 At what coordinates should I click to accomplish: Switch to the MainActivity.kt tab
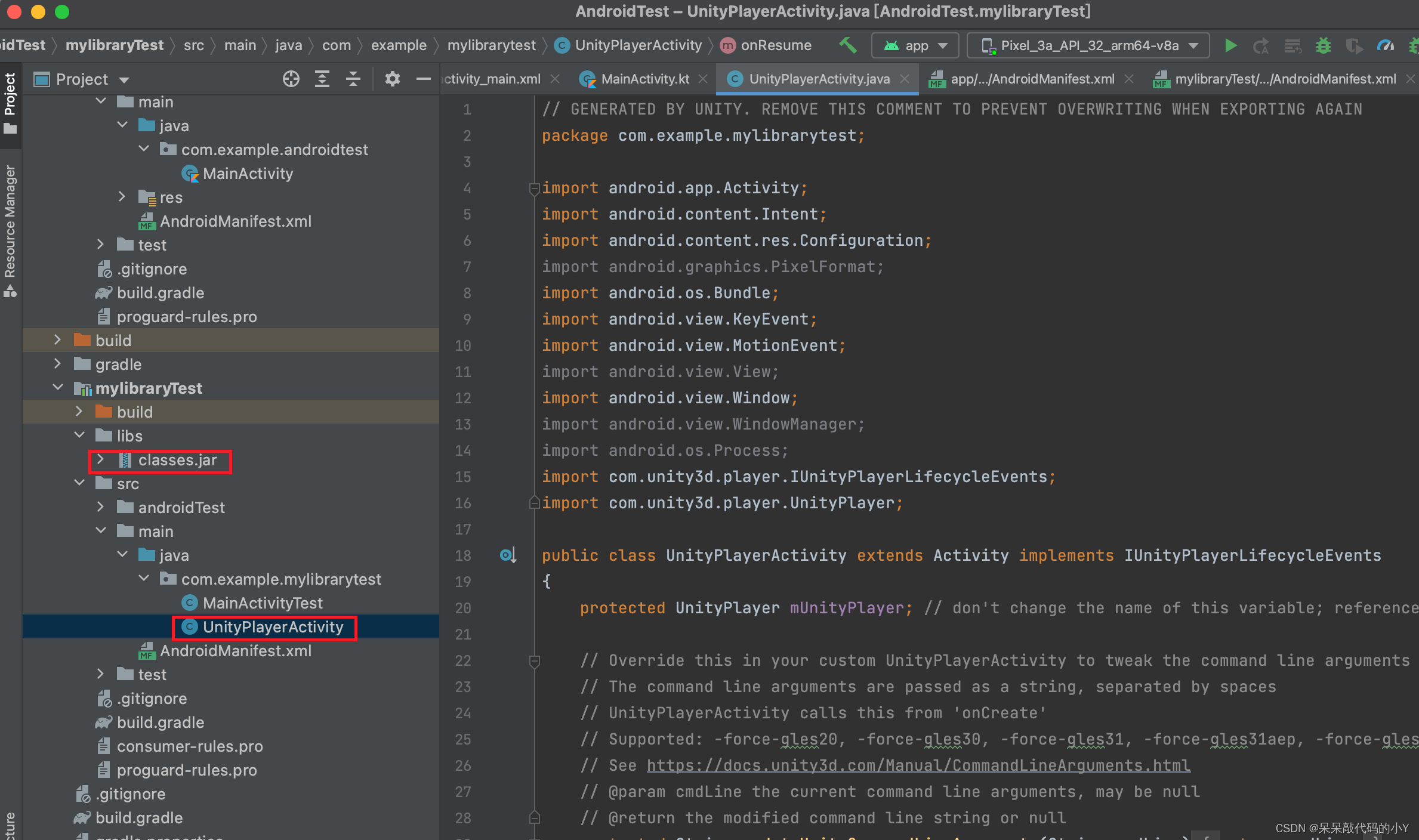click(x=644, y=79)
